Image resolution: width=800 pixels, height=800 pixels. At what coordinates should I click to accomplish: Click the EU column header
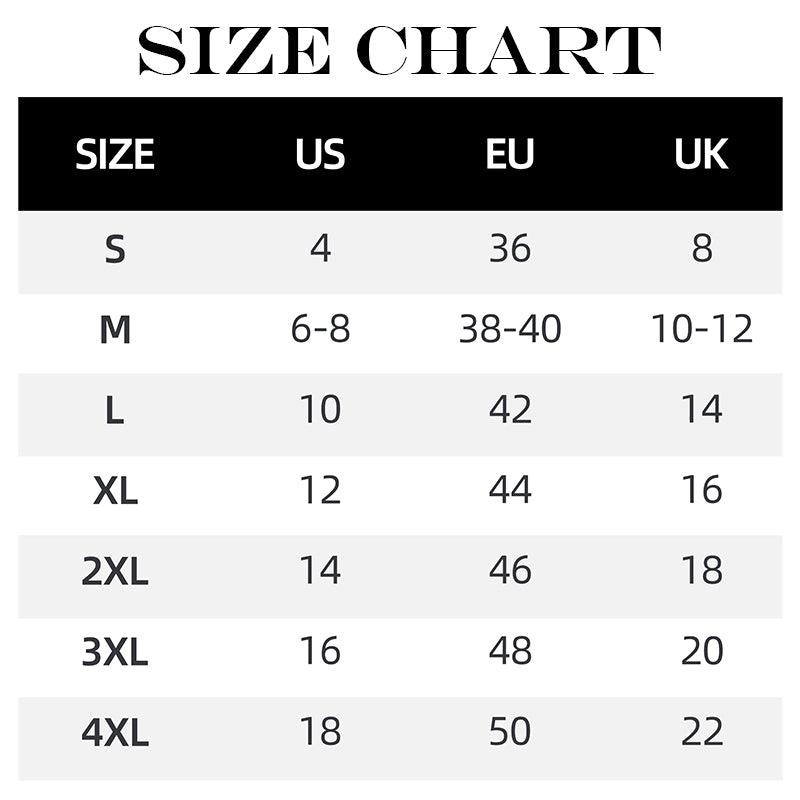pyautogui.click(x=510, y=155)
